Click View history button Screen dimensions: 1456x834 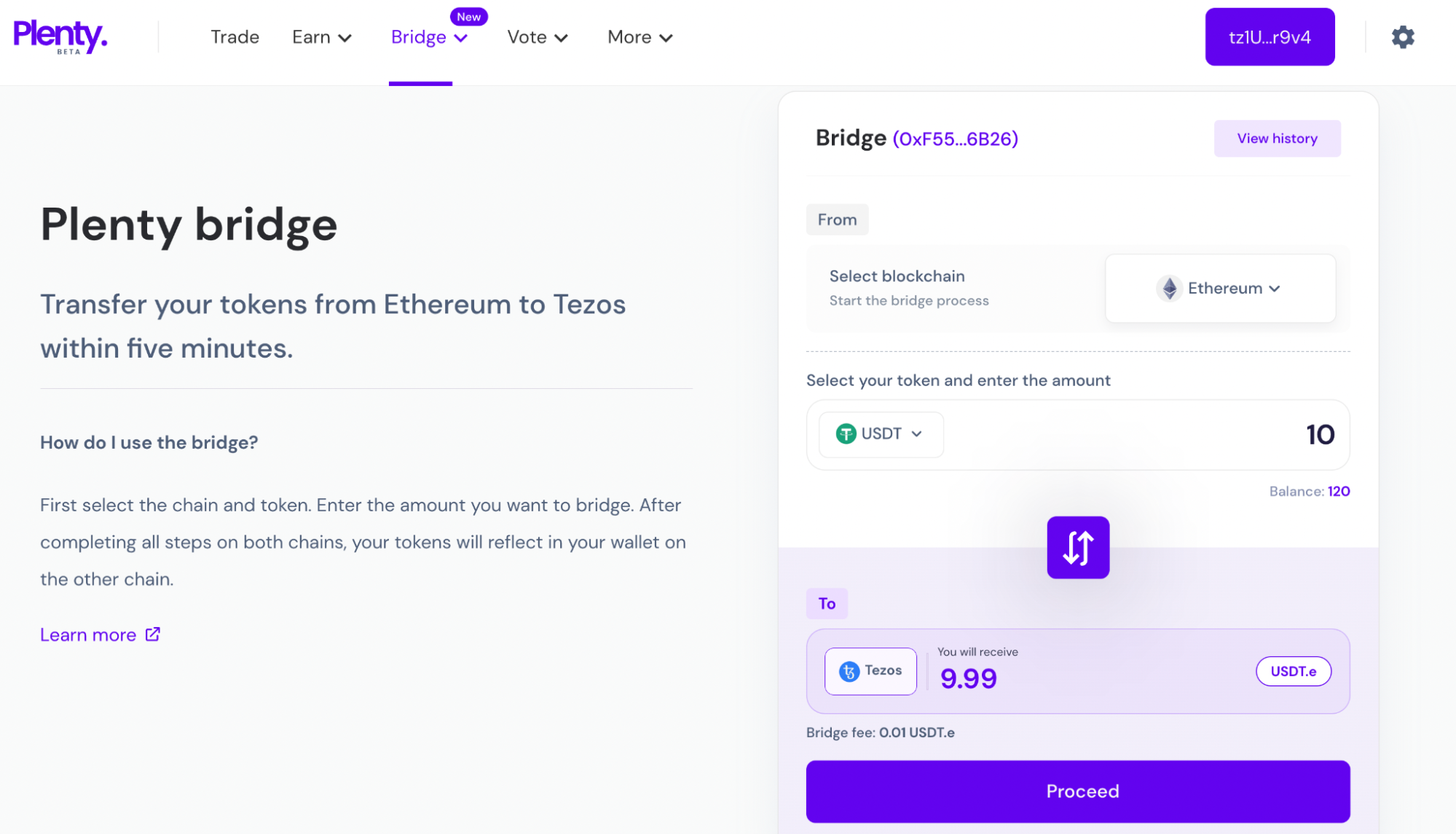[x=1276, y=138]
